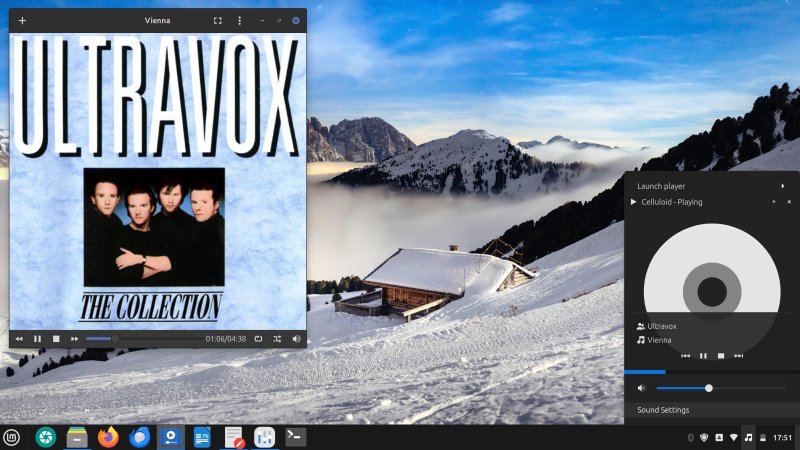Launch Thunderbird from the panel

pos(139,437)
